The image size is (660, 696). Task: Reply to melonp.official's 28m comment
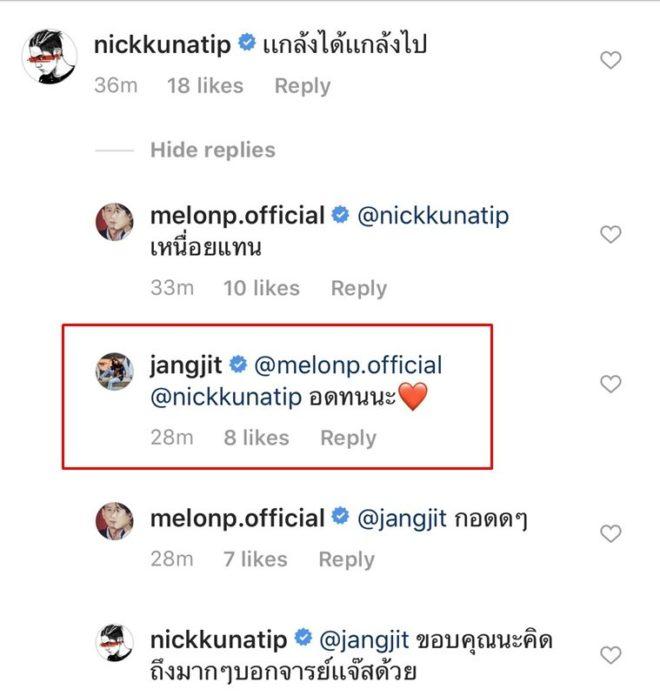(345, 559)
